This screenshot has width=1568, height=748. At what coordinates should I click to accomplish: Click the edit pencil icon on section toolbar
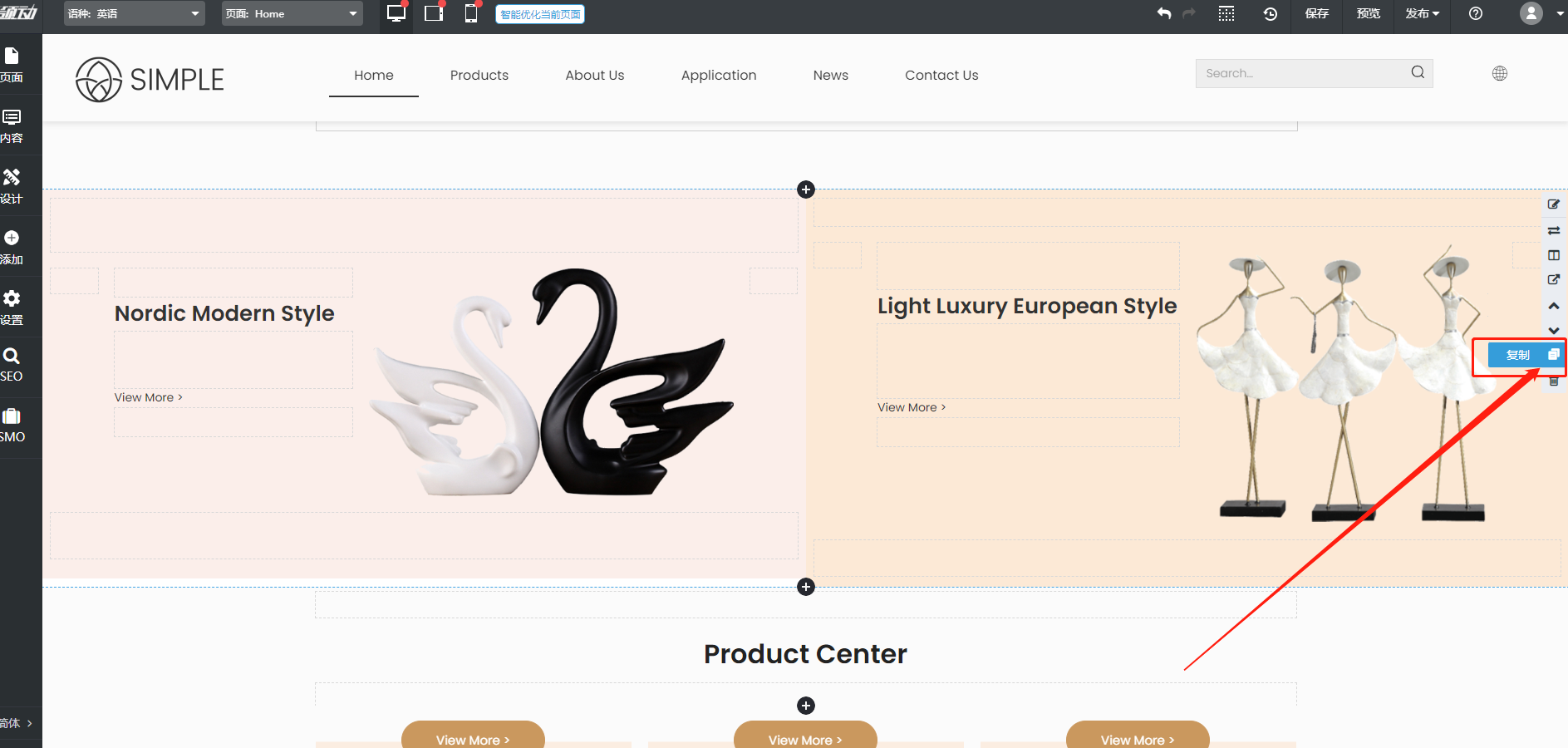coord(1553,204)
